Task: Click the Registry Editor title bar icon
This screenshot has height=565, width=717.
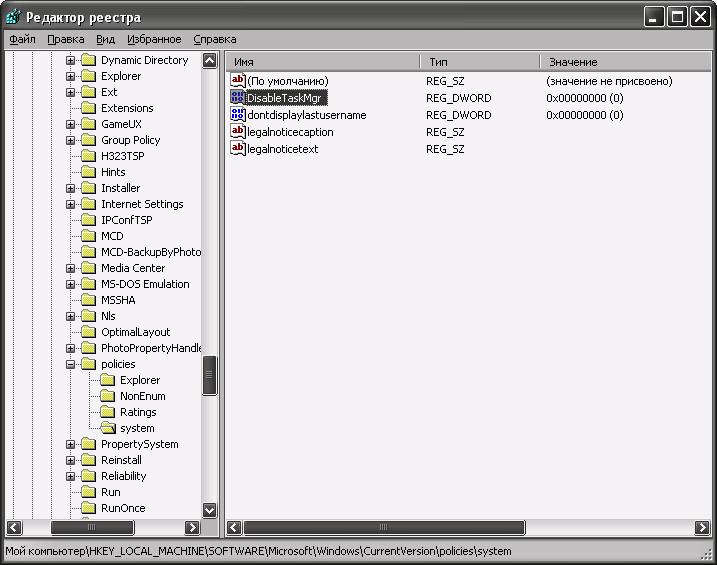Action: (x=13, y=16)
